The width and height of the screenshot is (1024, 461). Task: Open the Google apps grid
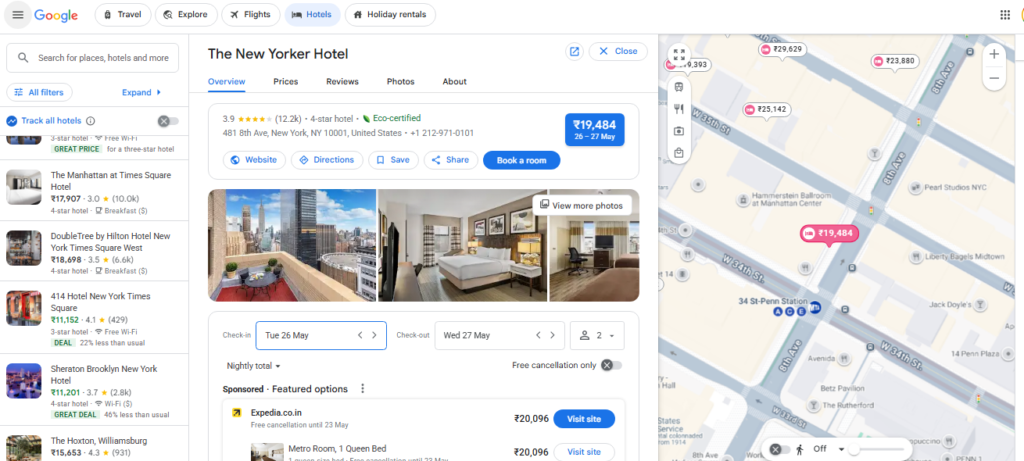1005,15
